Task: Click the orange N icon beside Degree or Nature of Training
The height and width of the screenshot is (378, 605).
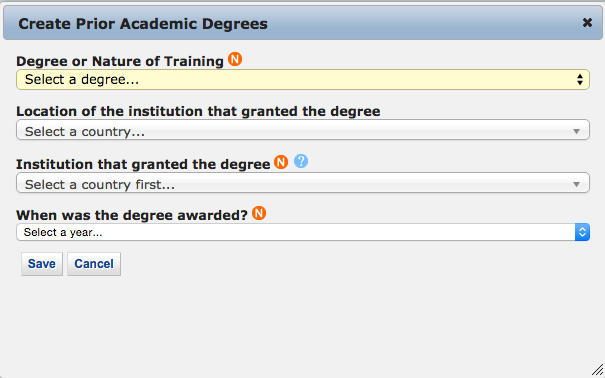Action: [235, 59]
